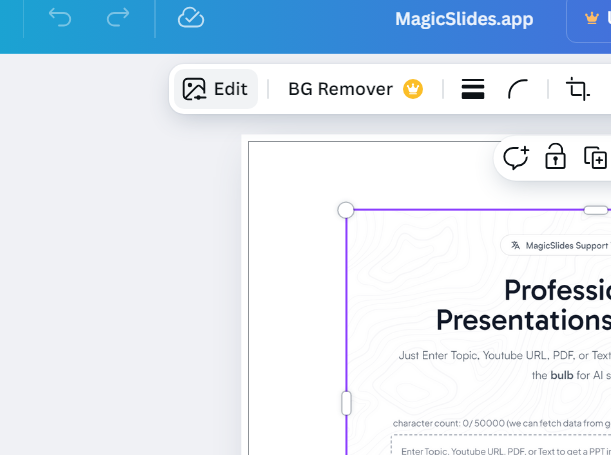
Task: Click the top-left corner resize handle
Action: [346, 210]
